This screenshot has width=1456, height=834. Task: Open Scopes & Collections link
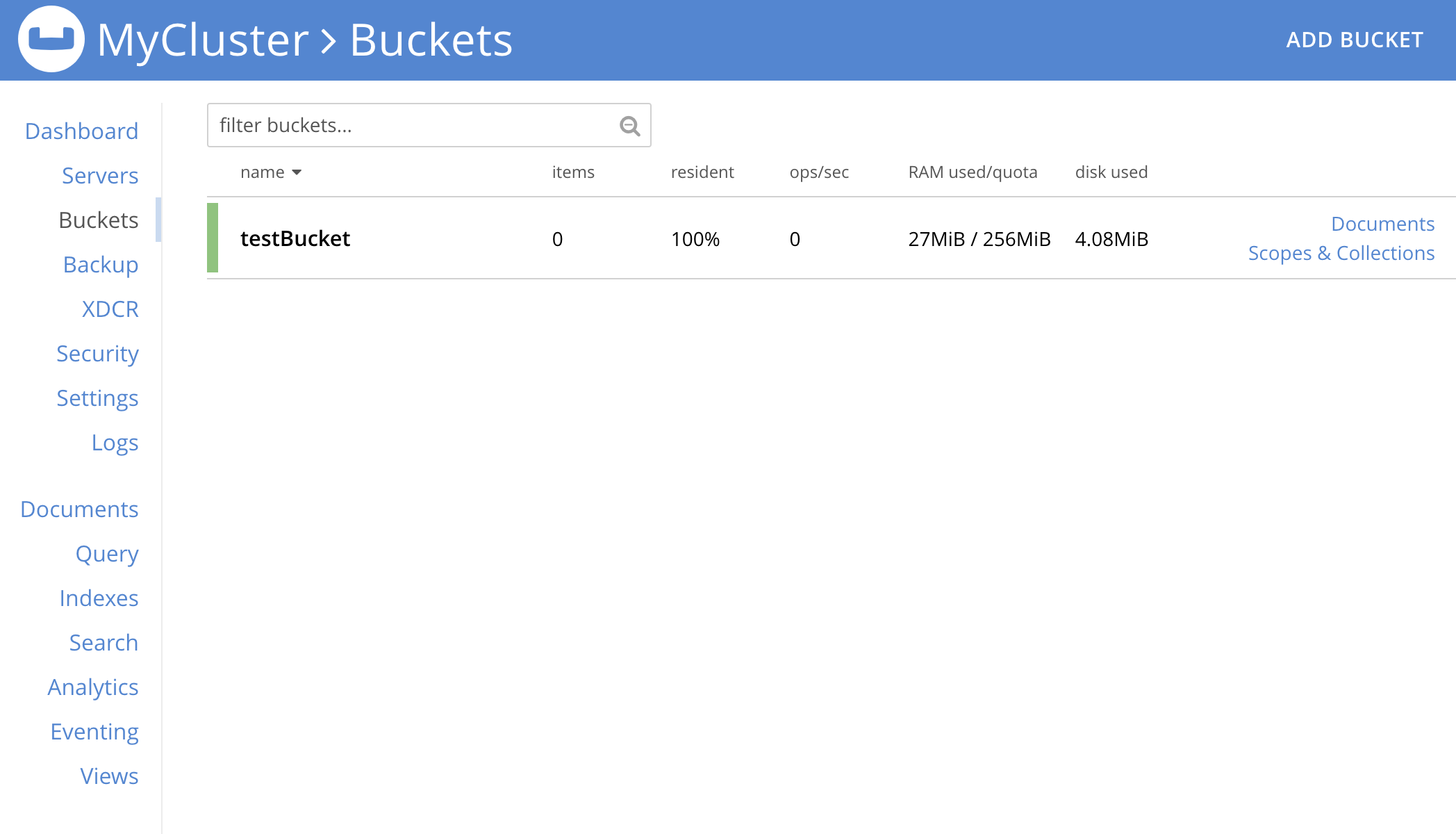tap(1341, 253)
